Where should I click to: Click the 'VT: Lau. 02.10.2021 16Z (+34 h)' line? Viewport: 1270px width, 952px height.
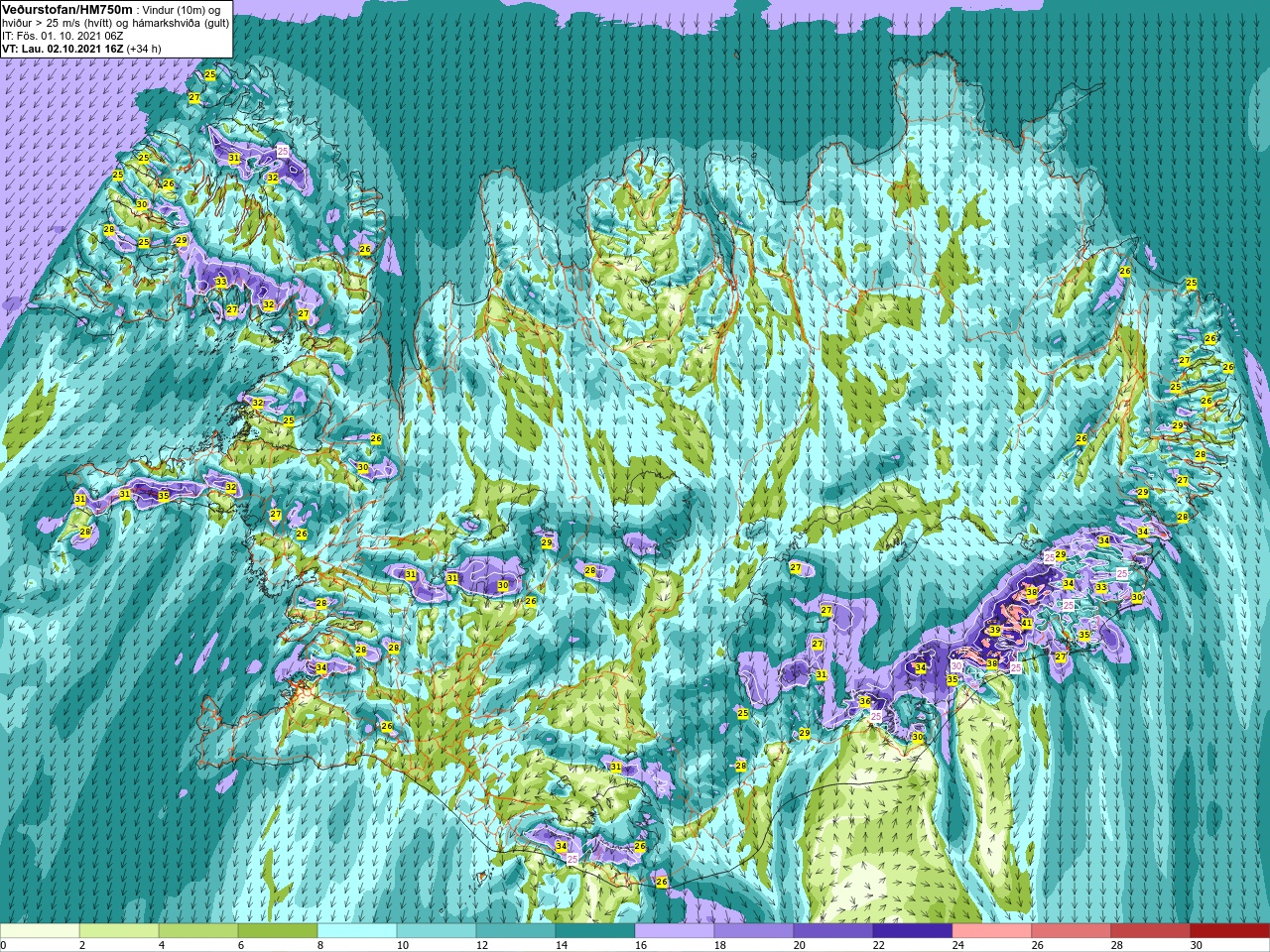coord(81,49)
